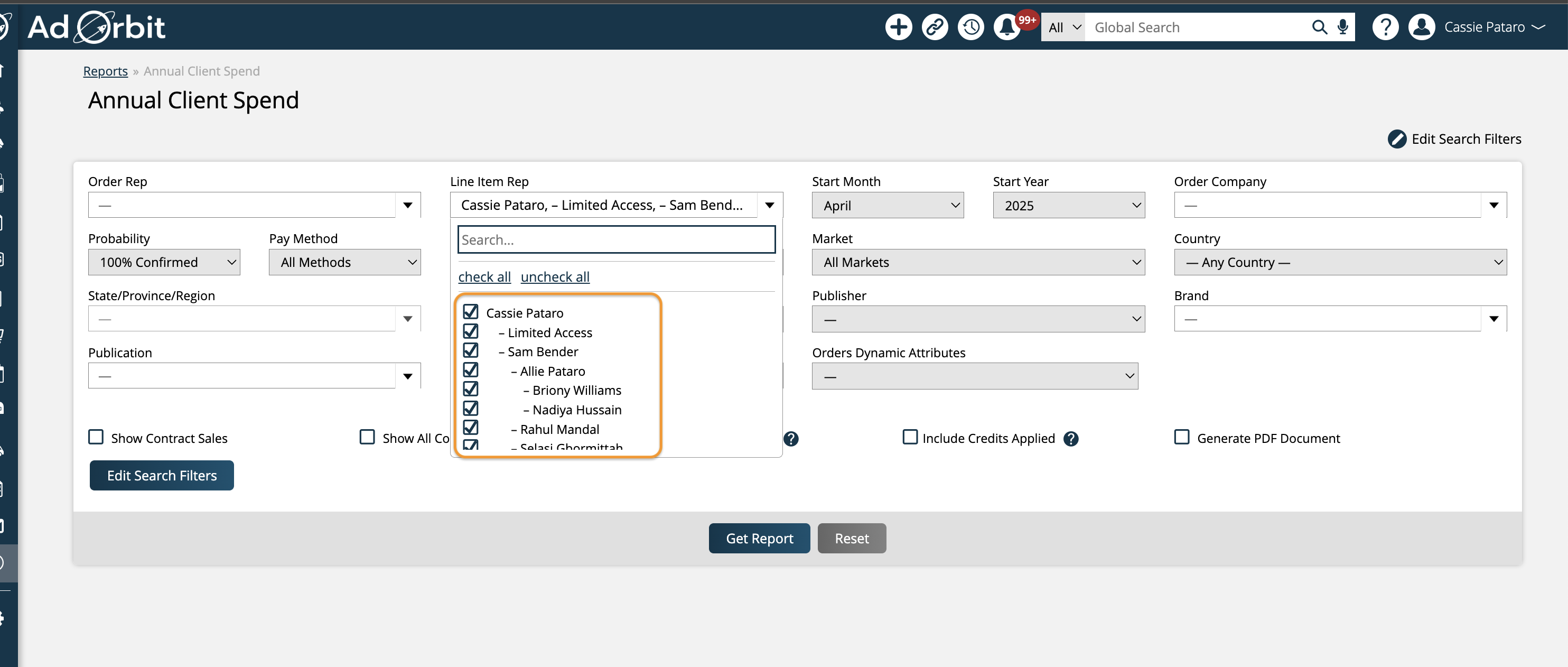
Task: Click the Get Report button
Action: click(759, 539)
